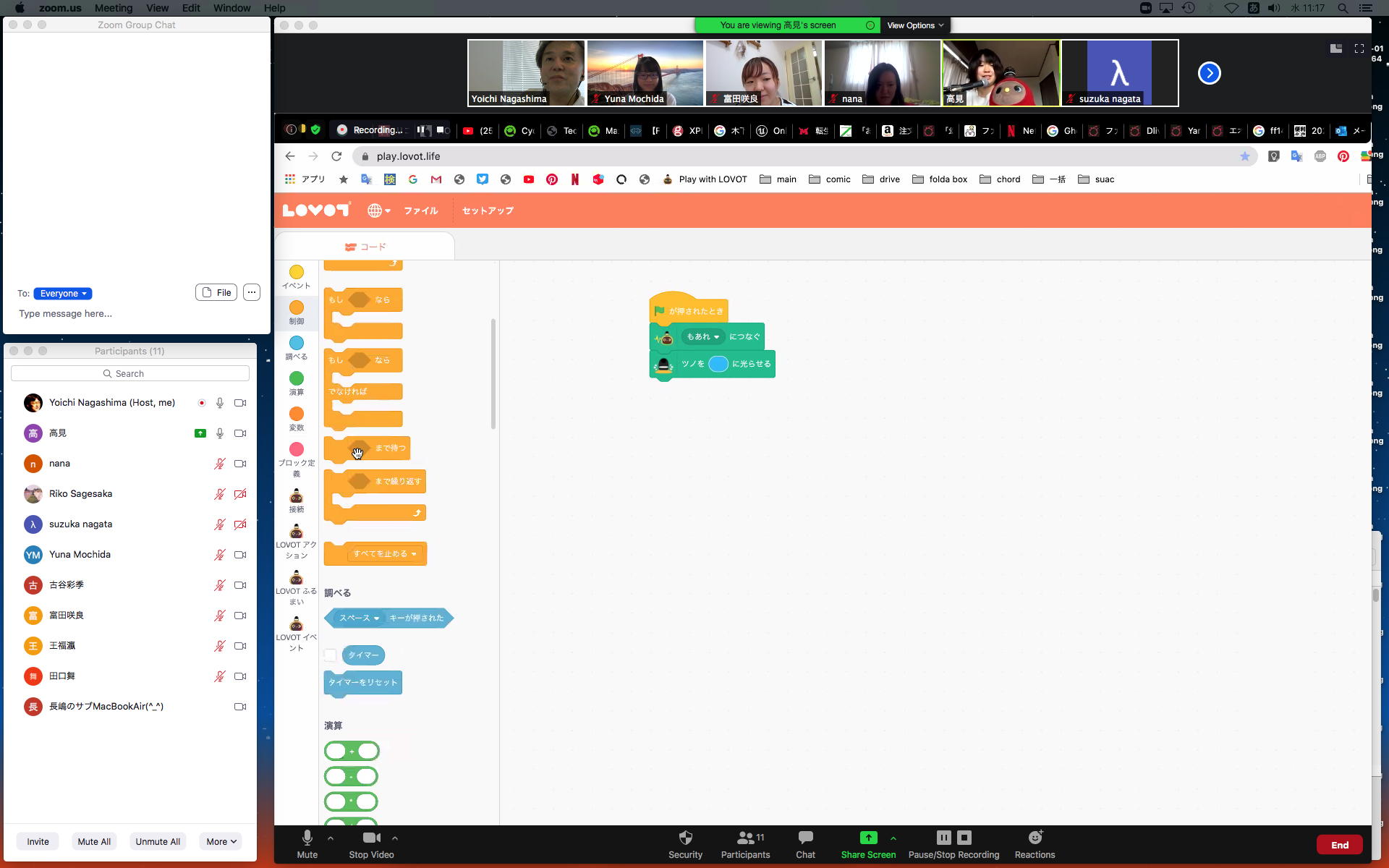The height and width of the screenshot is (868, 1389).
Task: Open the Everyone recipient dropdown
Action: [63, 294]
